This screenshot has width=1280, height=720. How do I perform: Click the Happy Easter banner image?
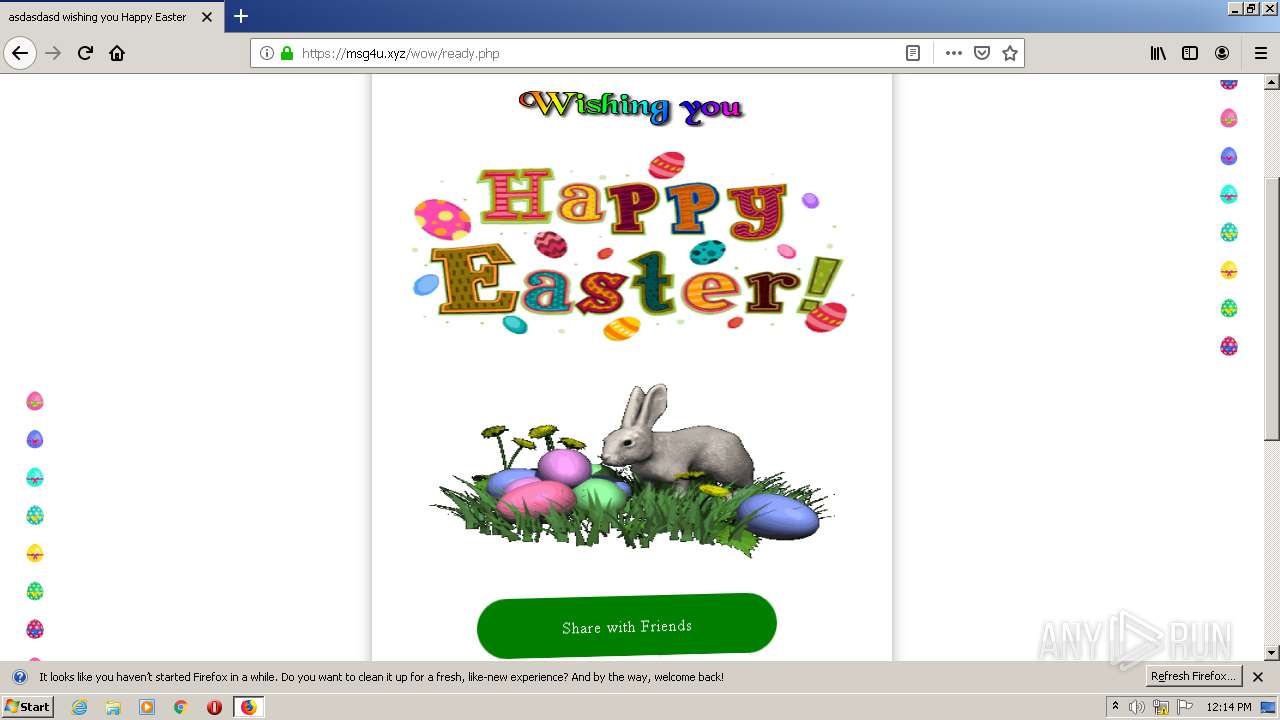click(x=632, y=247)
